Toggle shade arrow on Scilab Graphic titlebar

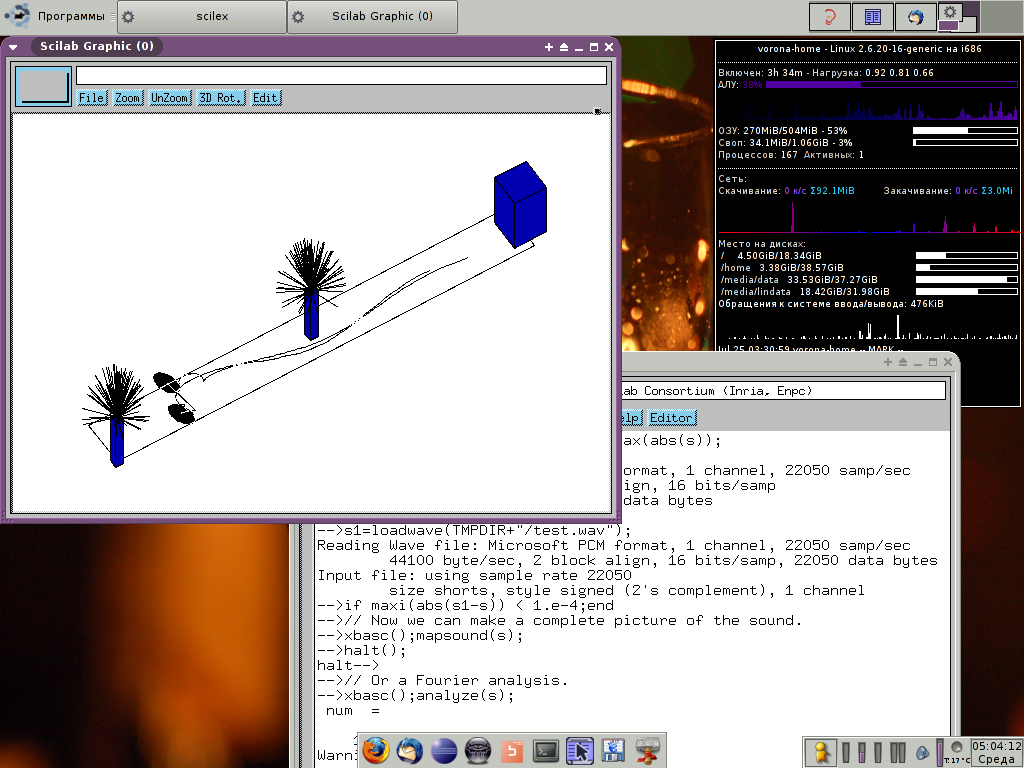[564, 47]
